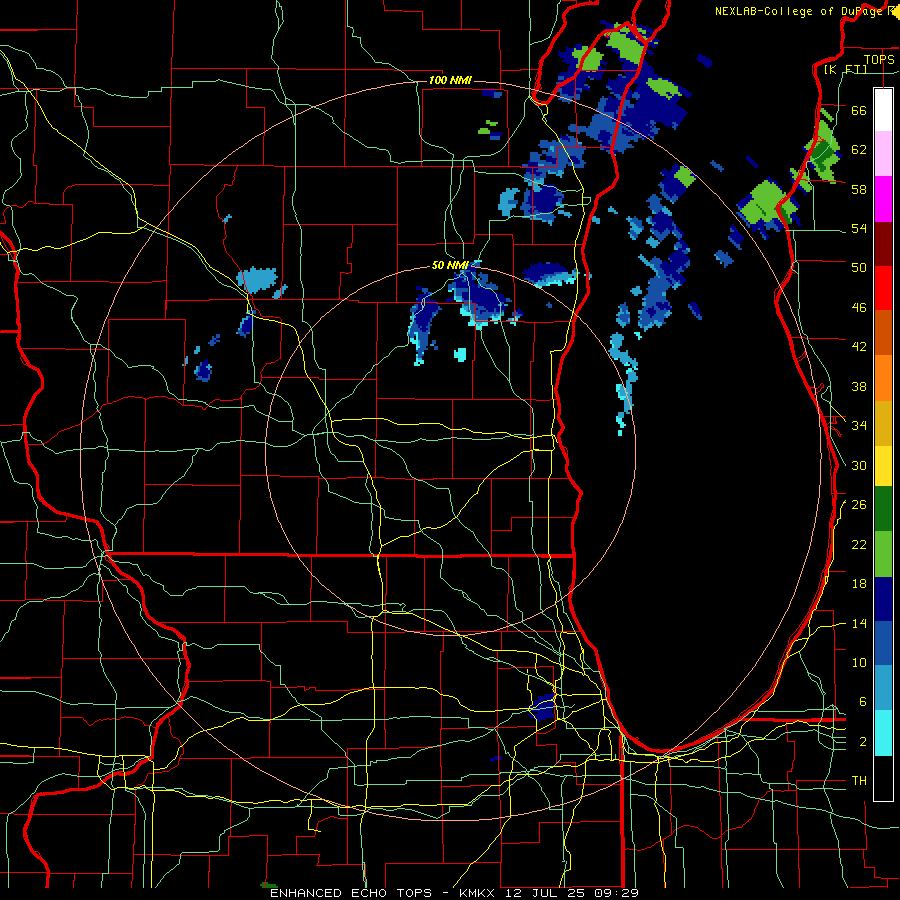
Task: Click the dark green legend color band
Action: [x=883, y=509]
